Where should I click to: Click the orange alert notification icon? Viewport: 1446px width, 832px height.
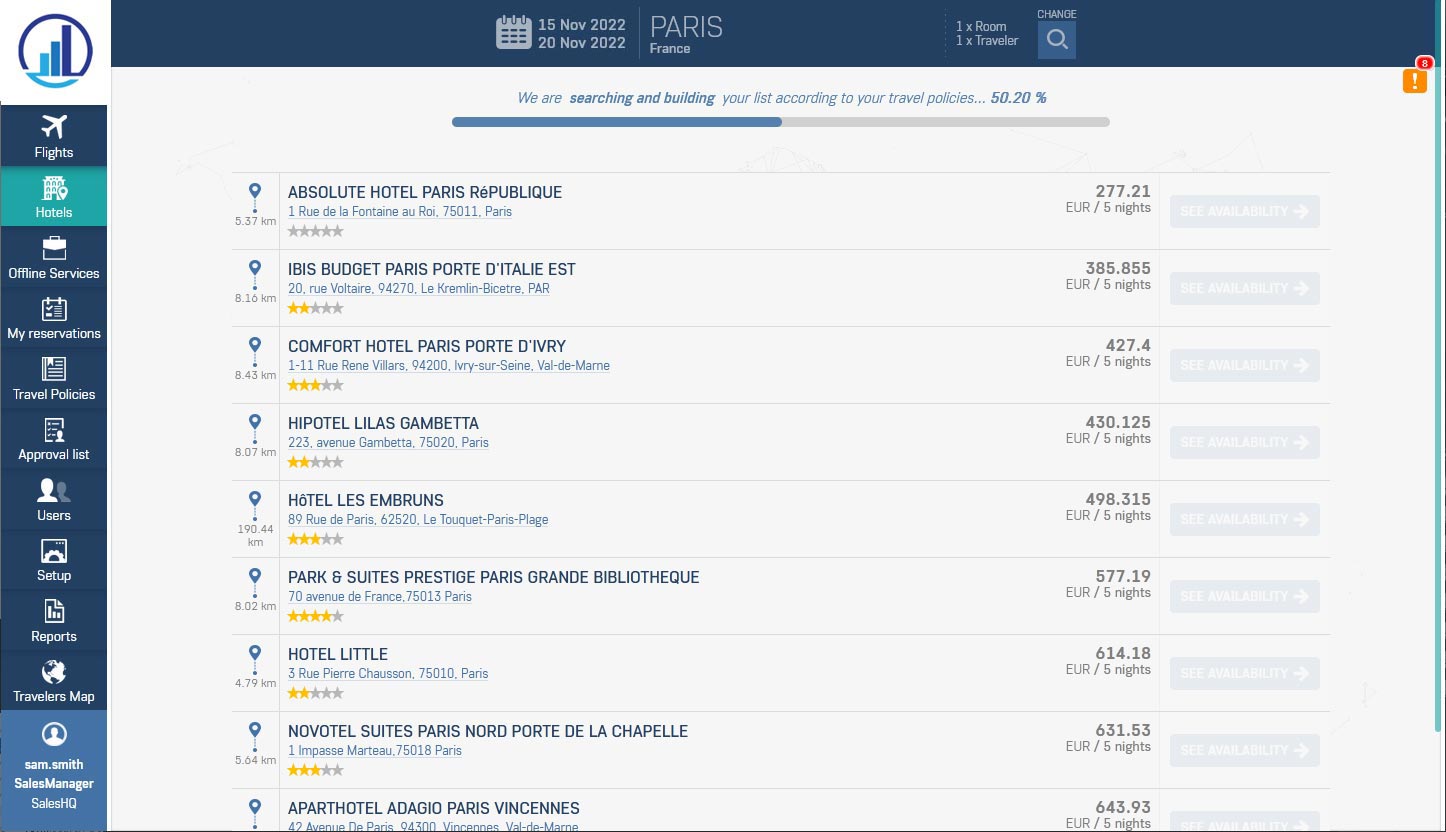tap(1414, 81)
